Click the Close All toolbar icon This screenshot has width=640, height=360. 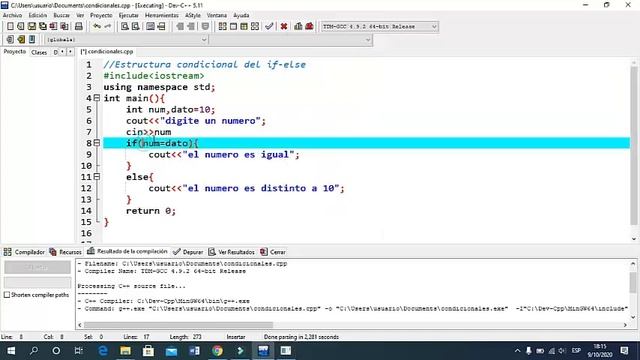[x=64, y=27]
